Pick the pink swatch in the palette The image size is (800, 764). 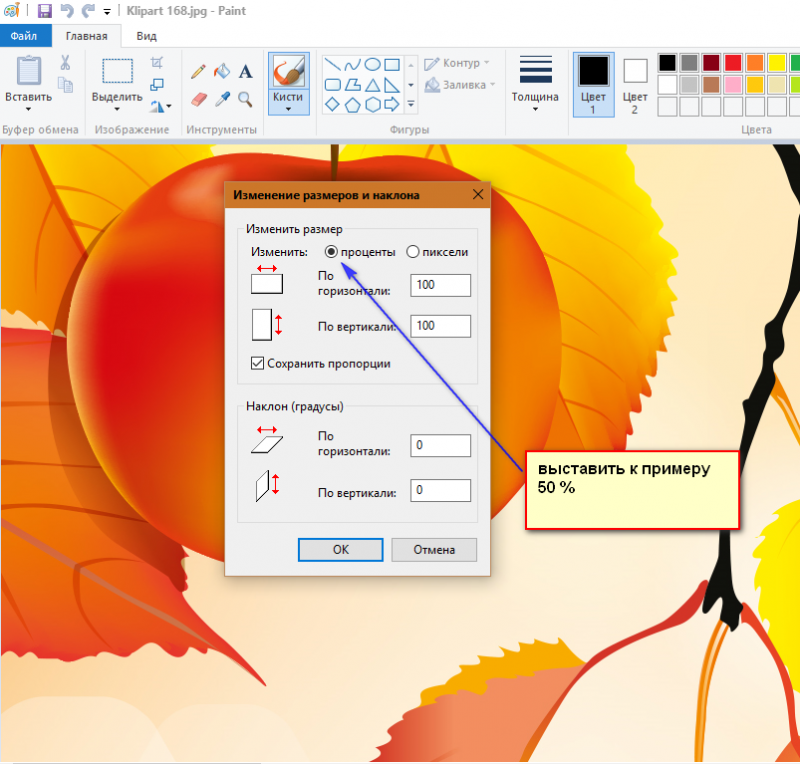tap(733, 85)
